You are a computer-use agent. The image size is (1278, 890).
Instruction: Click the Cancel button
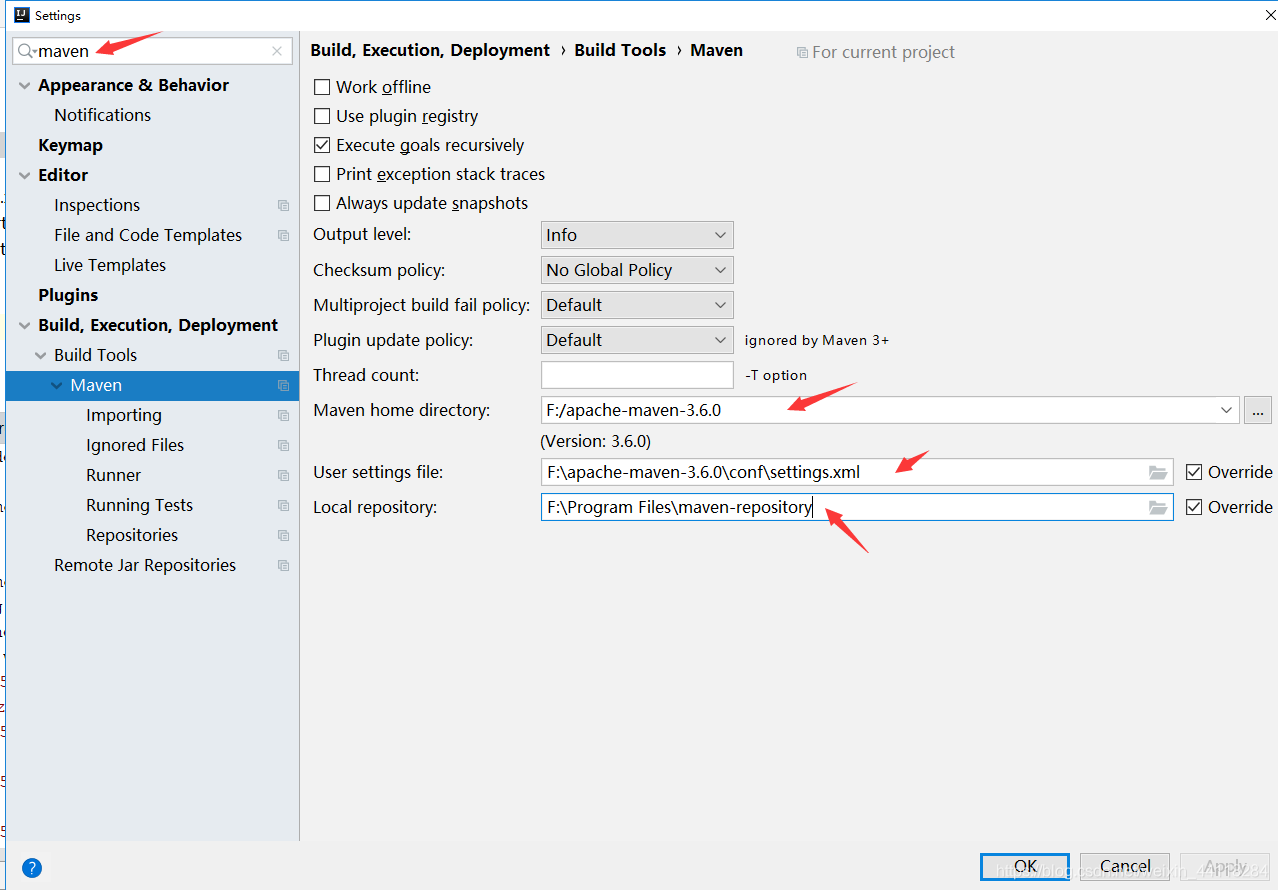[x=1125, y=866]
